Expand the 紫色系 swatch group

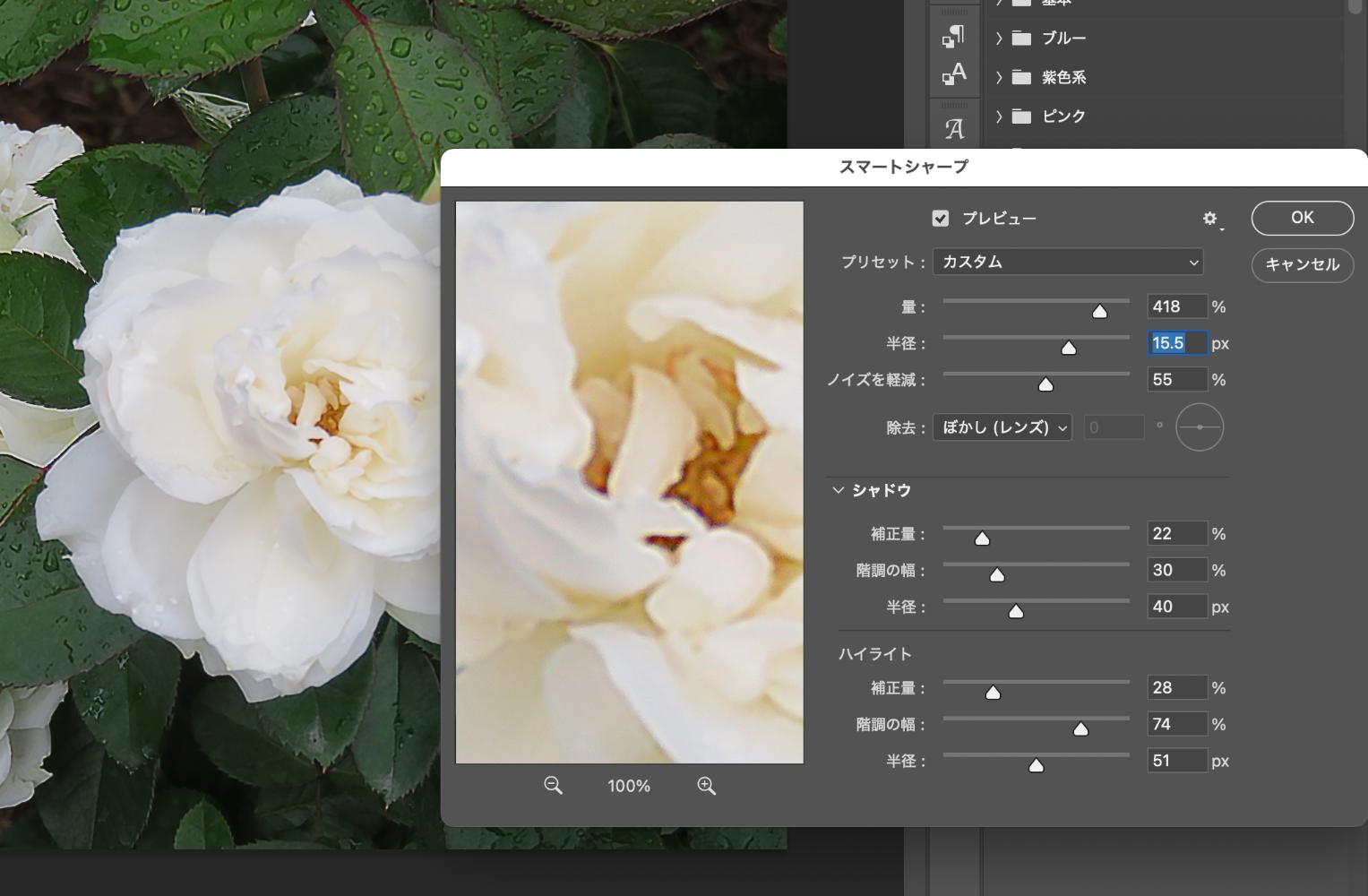pos(999,77)
